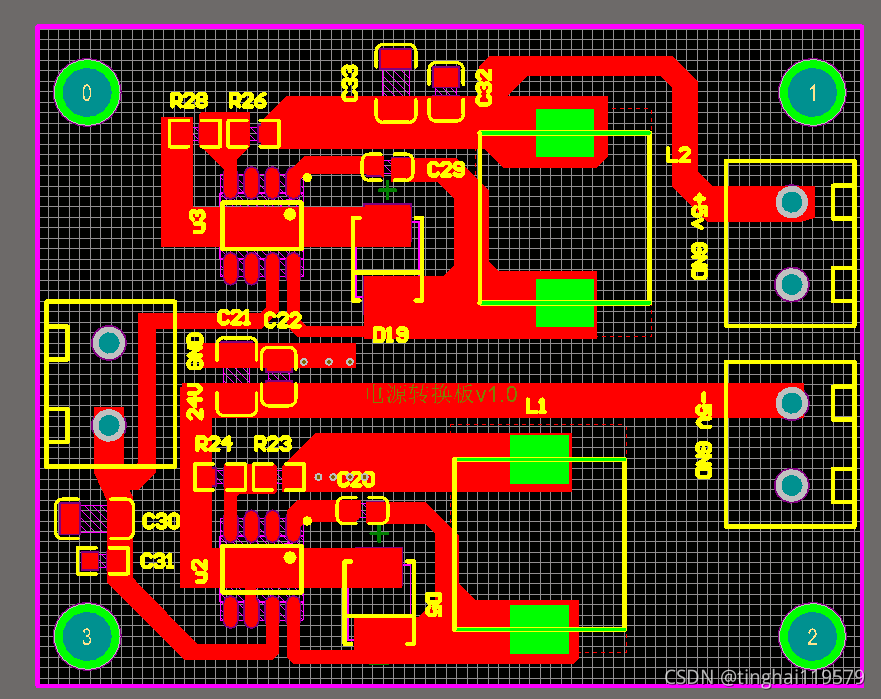The height and width of the screenshot is (699, 881).
Task: Select mounting hole labeled 3
Action: pyautogui.click(x=87, y=636)
